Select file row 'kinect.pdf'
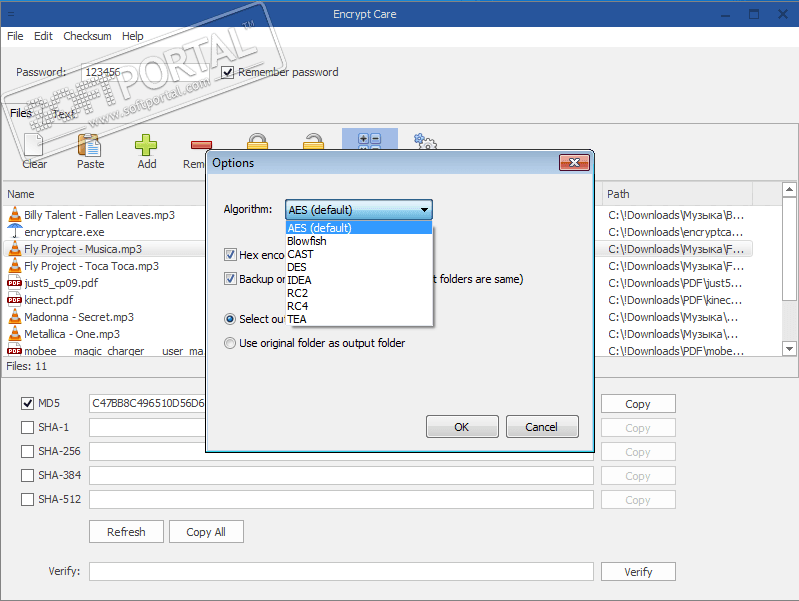 coord(104,300)
